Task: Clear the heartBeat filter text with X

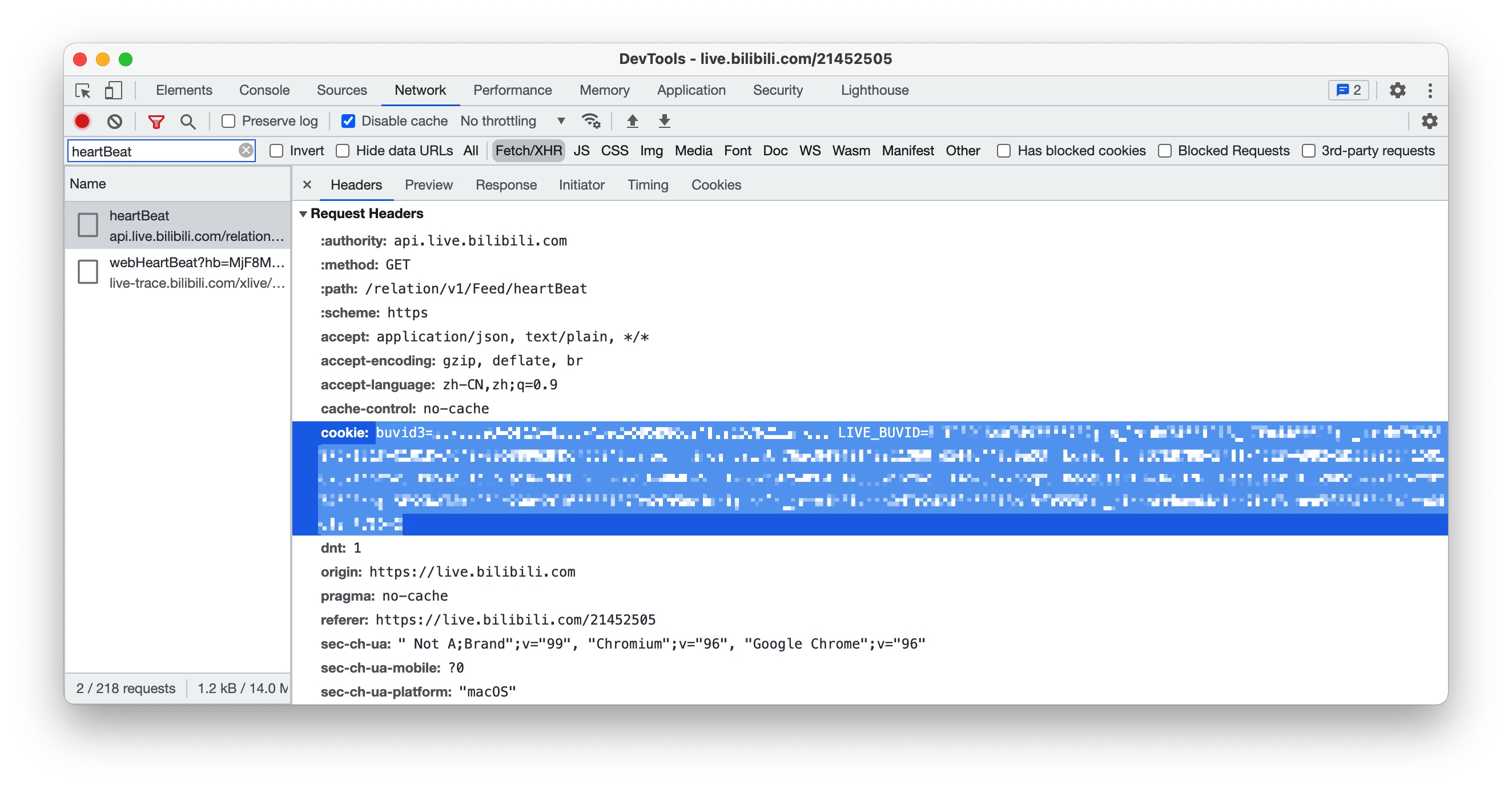Action: (x=246, y=151)
